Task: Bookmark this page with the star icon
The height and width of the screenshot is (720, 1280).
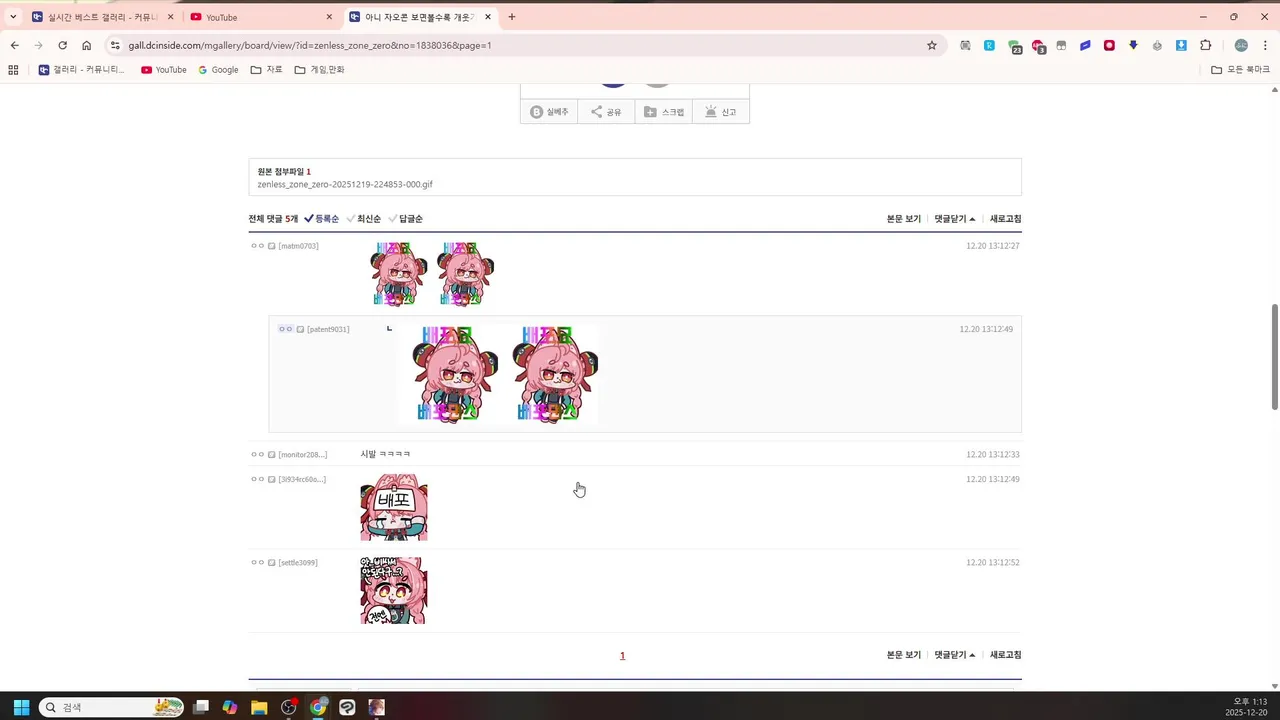Action: 932,45
